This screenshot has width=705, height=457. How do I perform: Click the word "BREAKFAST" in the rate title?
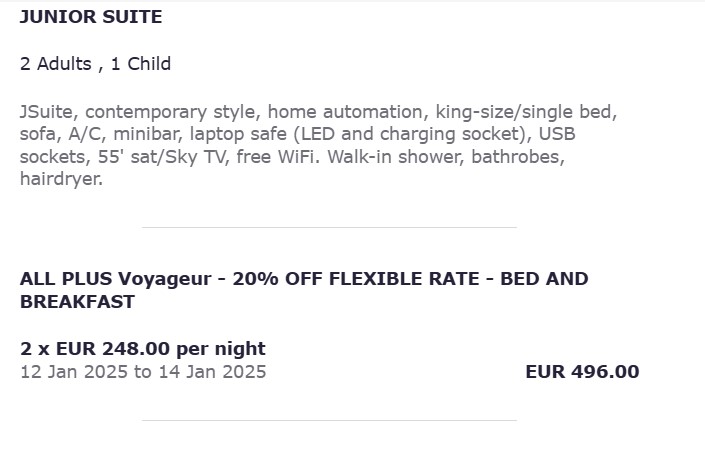[x=77, y=302]
